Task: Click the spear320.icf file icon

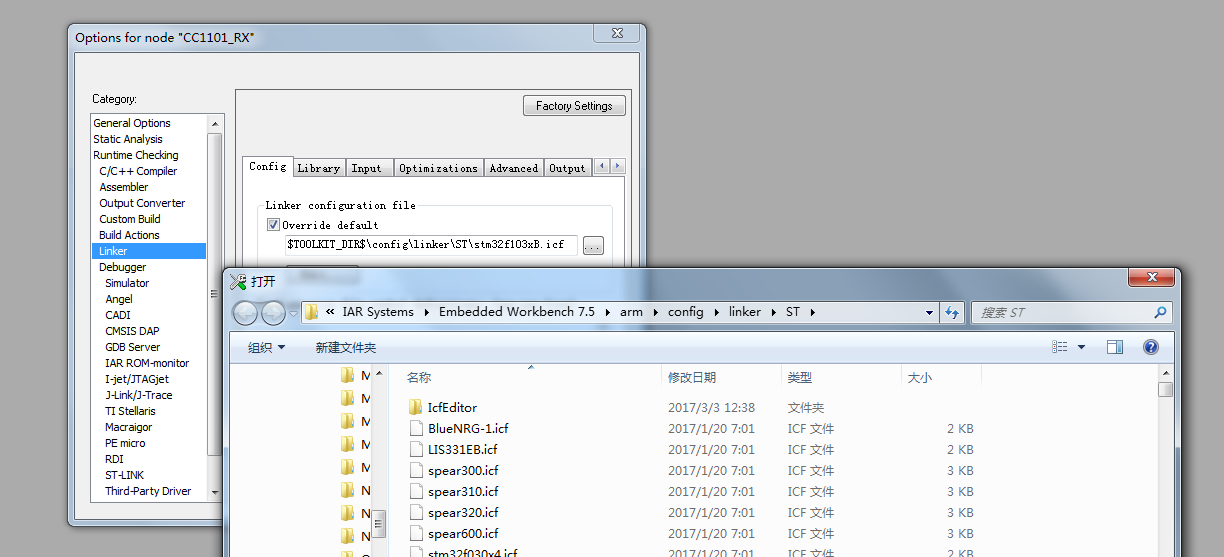Action: (416, 512)
